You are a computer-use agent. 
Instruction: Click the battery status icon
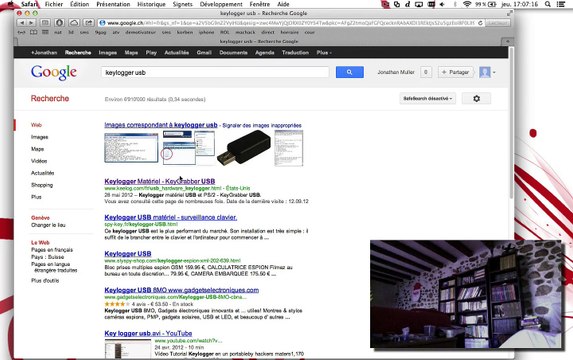click(x=492, y=4)
